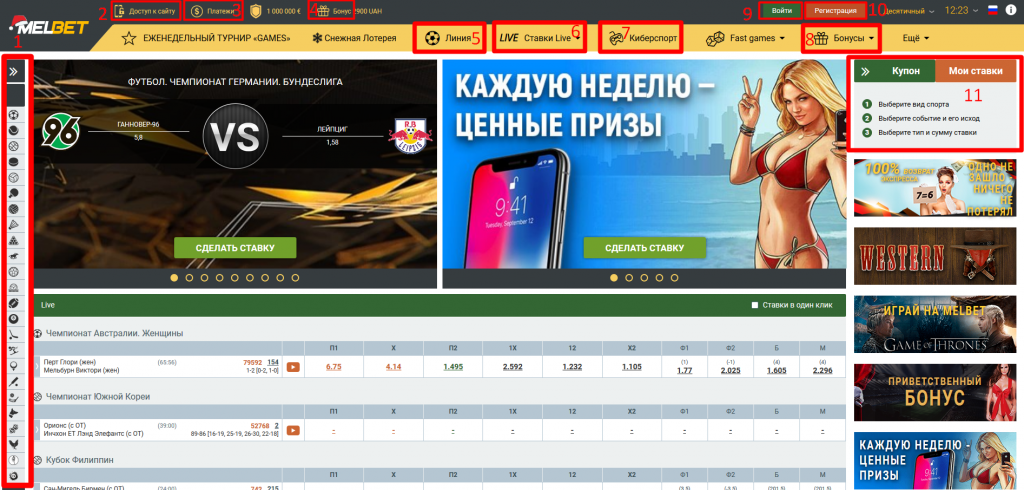
Task: Click the Регистрация button
Action: tap(835, 10)
